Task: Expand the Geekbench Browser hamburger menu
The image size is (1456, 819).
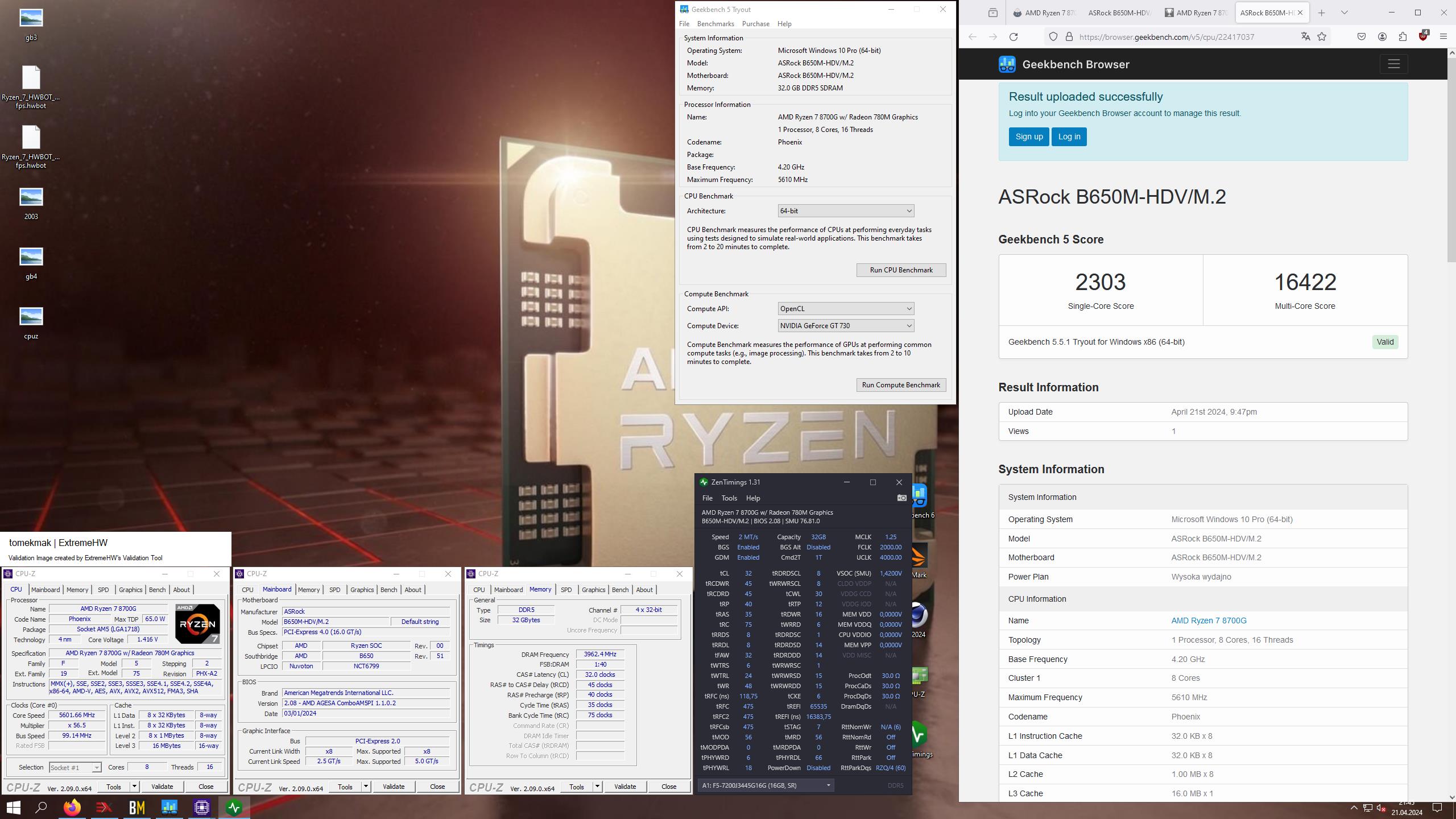Action: (x=1393, y=64)
